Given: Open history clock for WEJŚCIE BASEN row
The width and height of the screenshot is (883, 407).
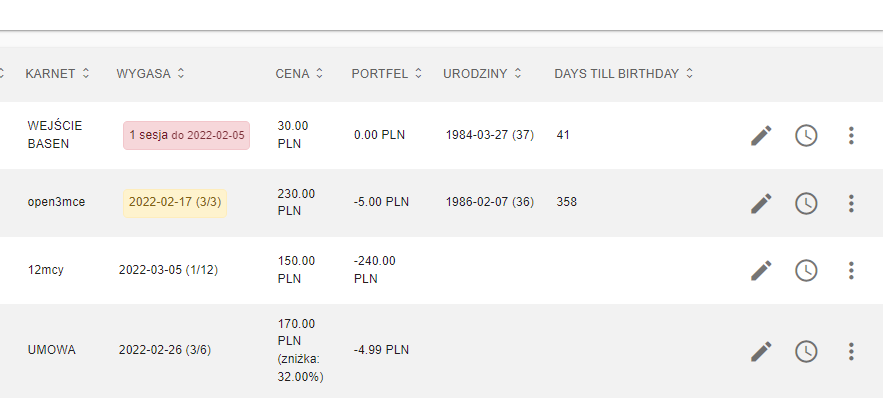Looking at the screenshot, I should (806, 136).
